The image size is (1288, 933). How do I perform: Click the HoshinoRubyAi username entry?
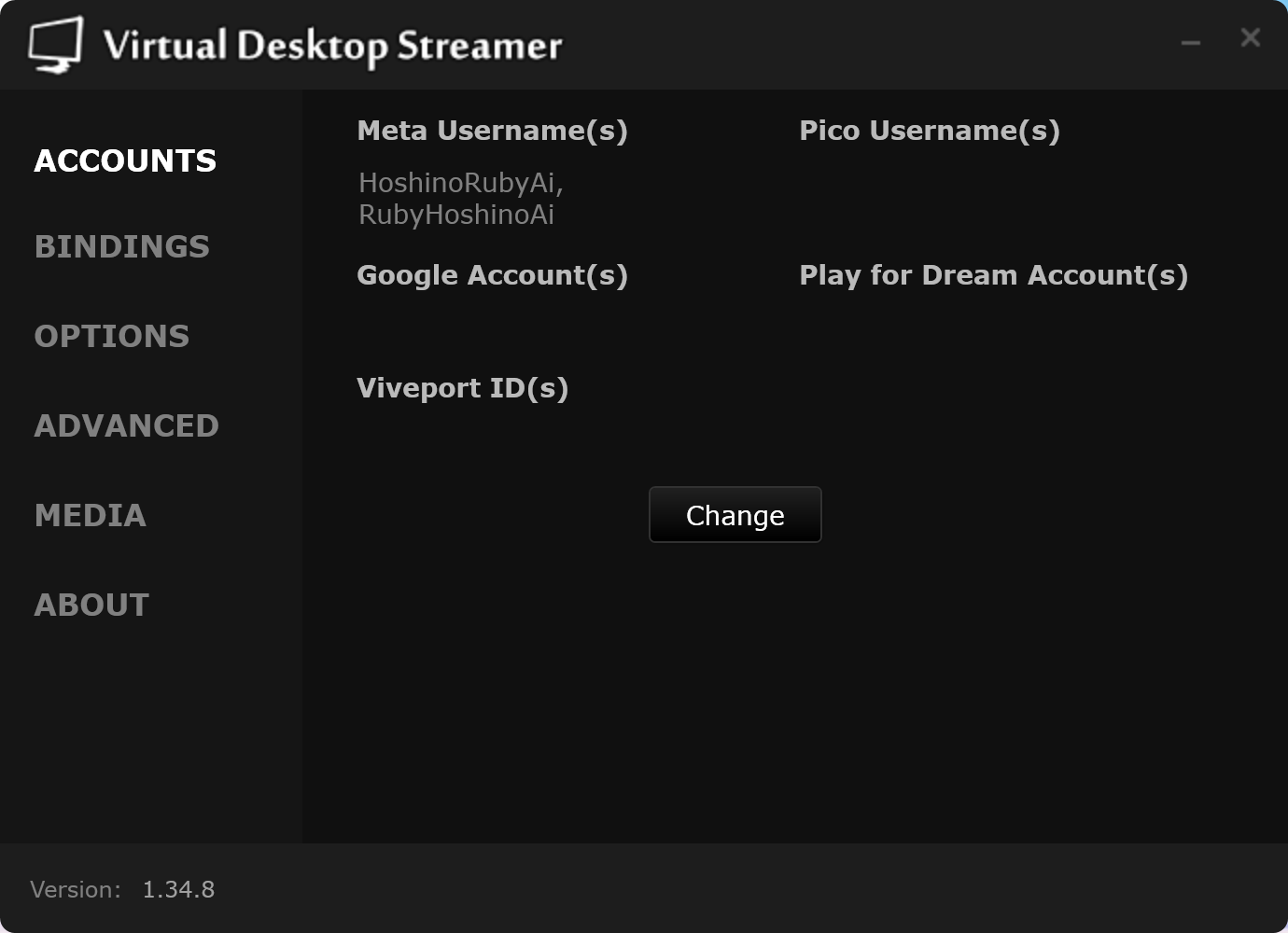[x=460, y=182]
